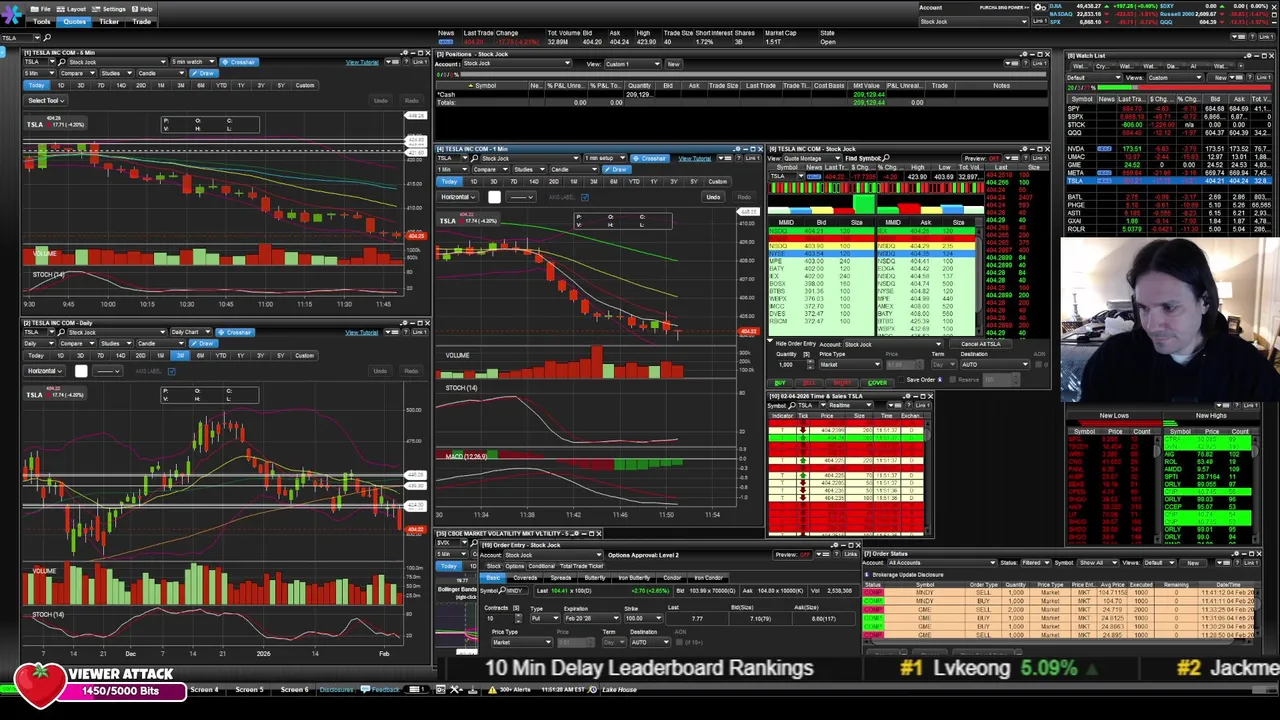
Task: Click Draw button in 5 Min chart
Action: pyautogui.click(x=204, y=73)
